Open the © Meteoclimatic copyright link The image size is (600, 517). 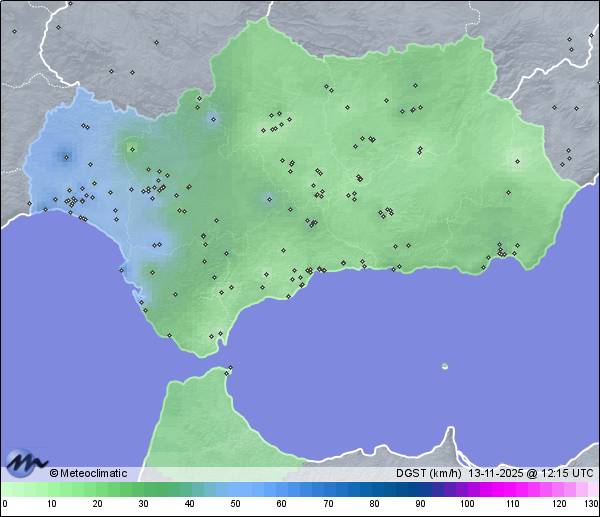click(88, 473)
